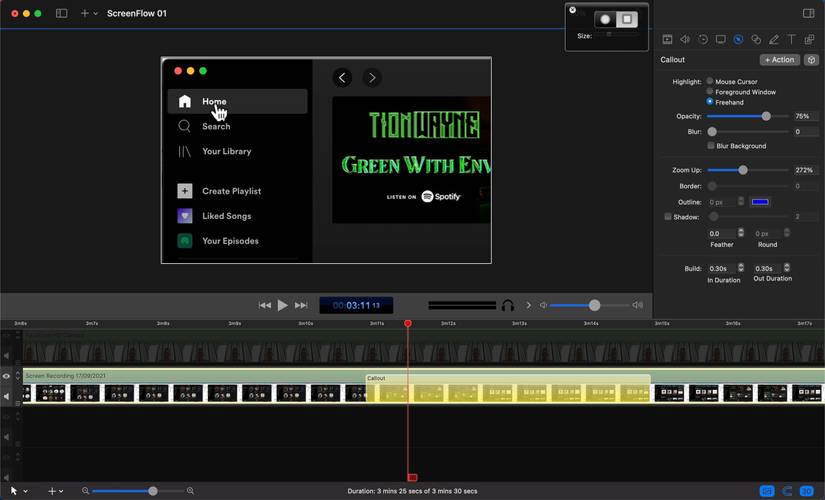Open the Touch Callout properties tab
This screenshot has width=825, height=500.
coord(756,39)
